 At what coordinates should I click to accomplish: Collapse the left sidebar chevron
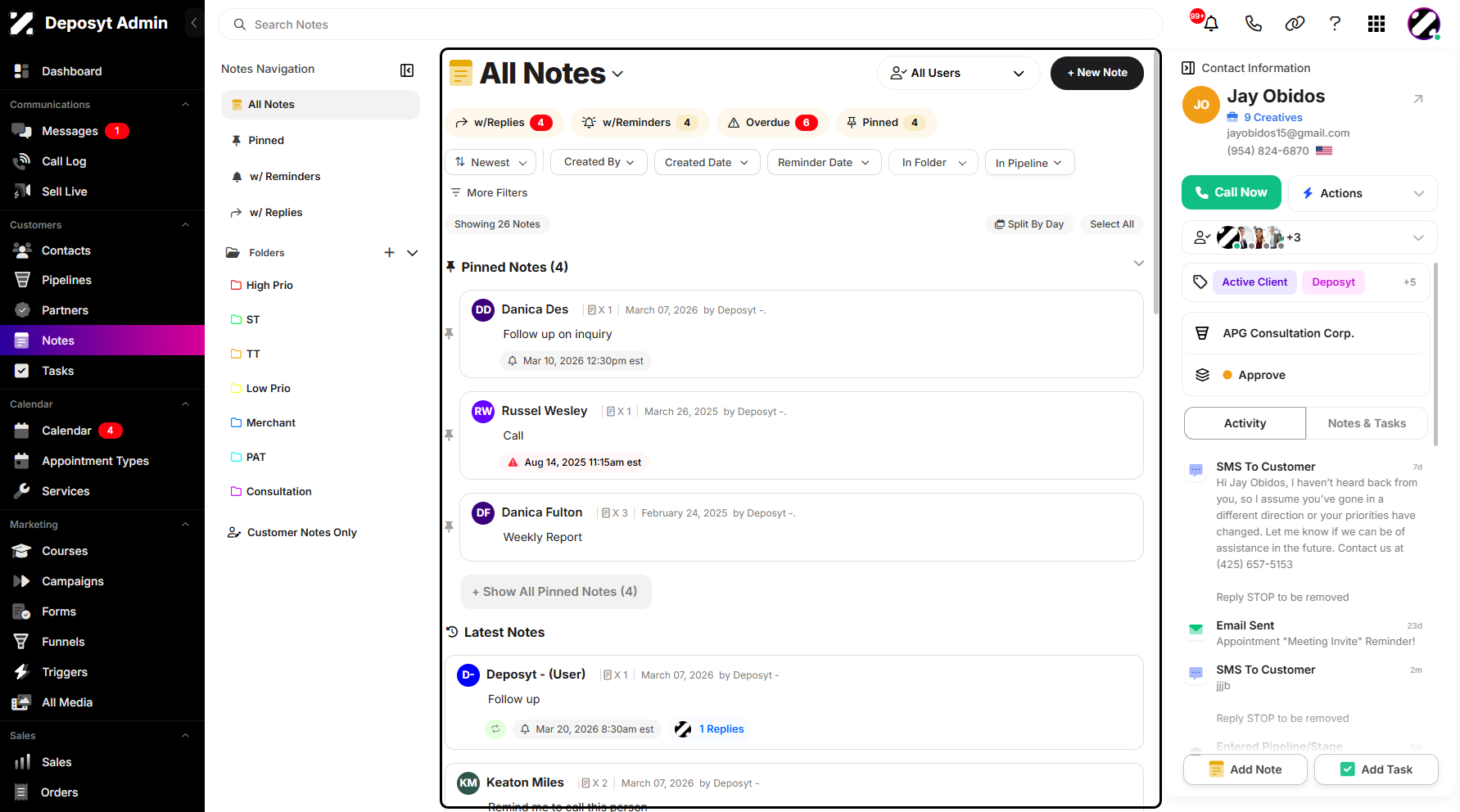click(194, 23)
